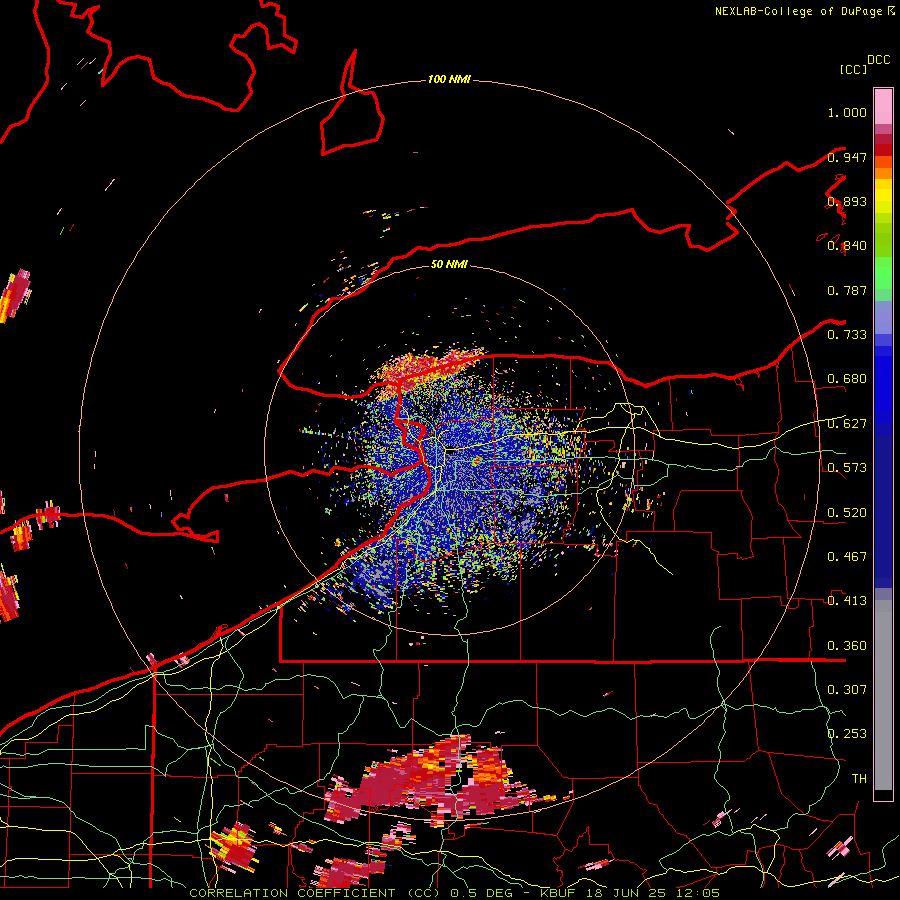Click the 0.680 legend value
Screen dimensions: 900x900
coord(847,379)
